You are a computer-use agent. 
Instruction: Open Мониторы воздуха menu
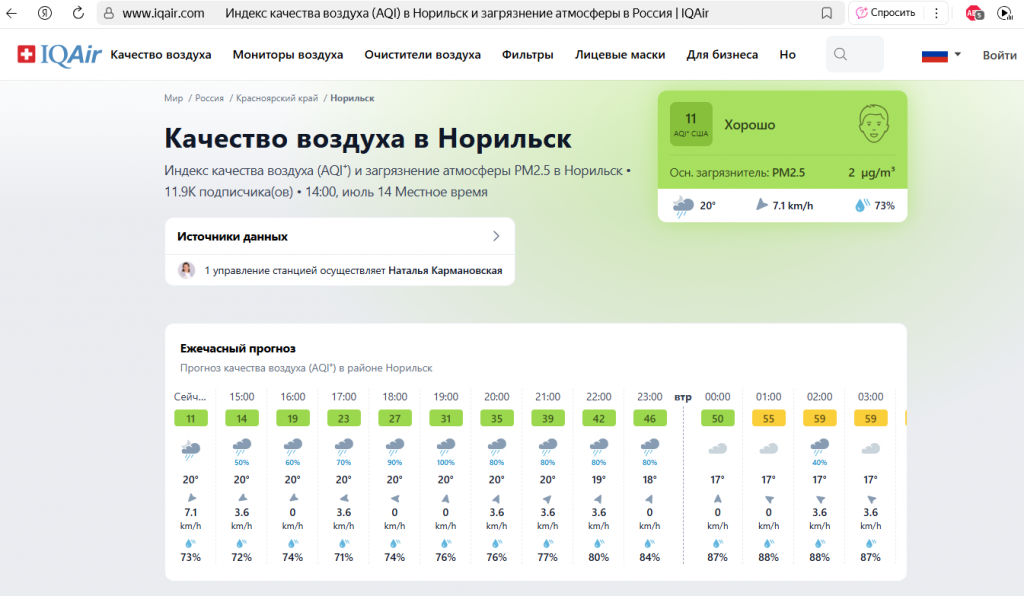coord(288,55)
